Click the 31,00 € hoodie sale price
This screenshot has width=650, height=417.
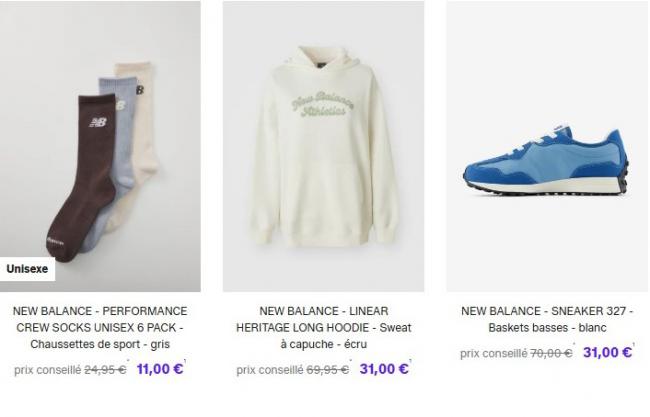pyautogui.click(x=384, y=369)
